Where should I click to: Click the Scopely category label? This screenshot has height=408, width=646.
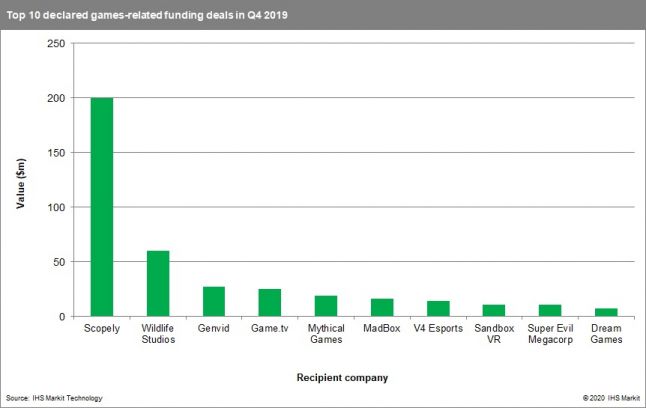(x=101, y=329)
